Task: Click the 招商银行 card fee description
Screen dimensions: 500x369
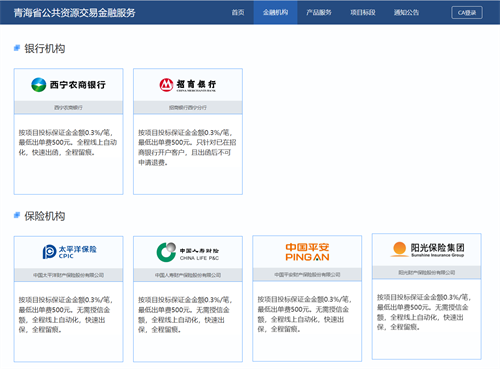Action: point(187,148)
